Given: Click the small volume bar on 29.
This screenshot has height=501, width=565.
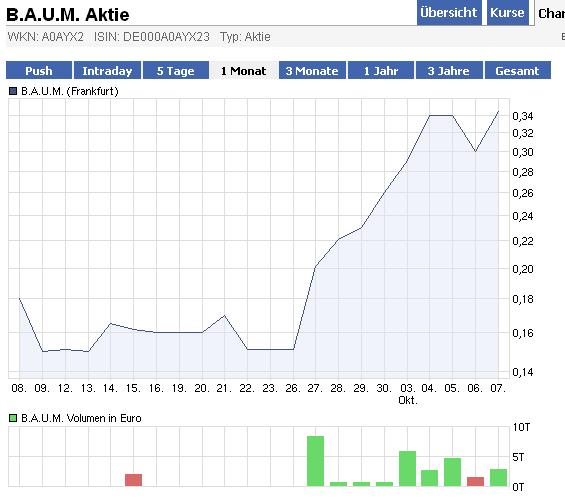Looking at the screenshot, I should [361, 484].
